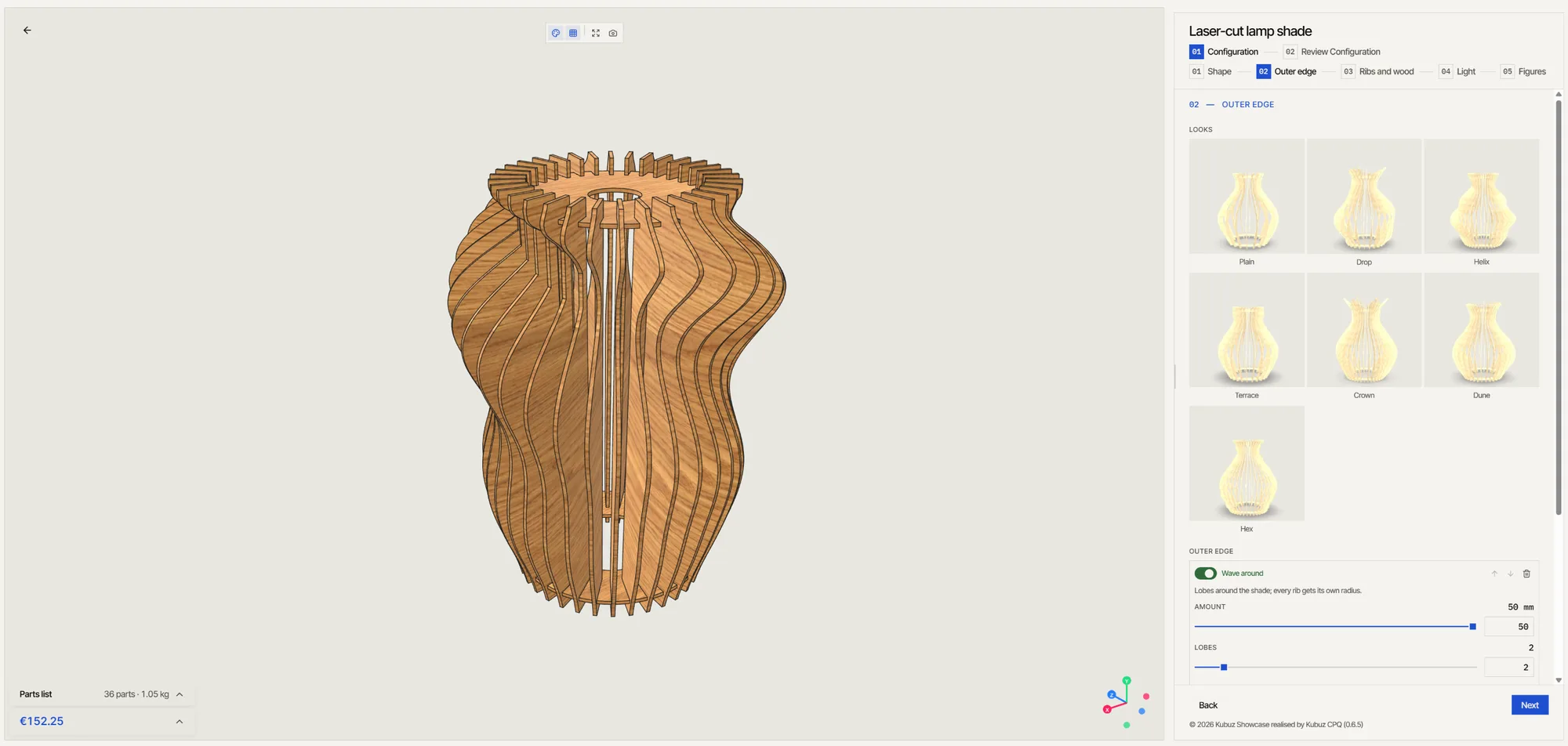This screenshot has height=746, width=1568.
Task: Delete the Wave around modifier
Action: (1526, 574)
